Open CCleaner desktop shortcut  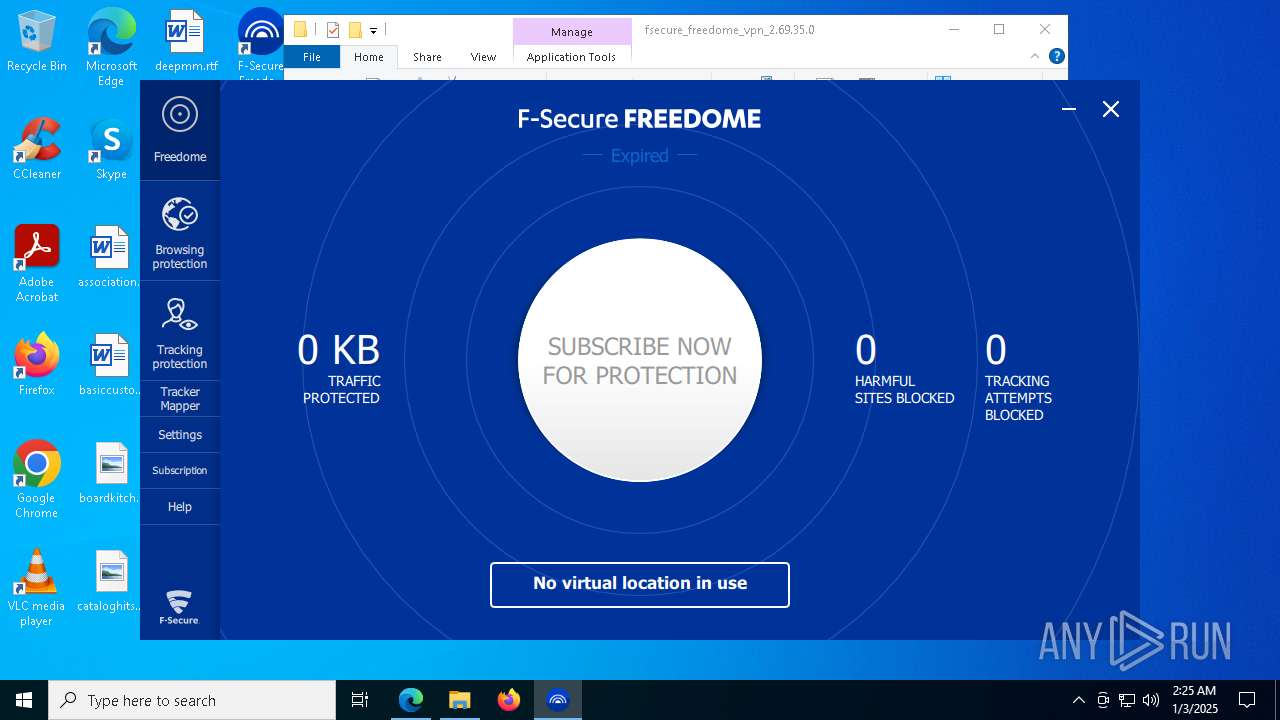[37, 150]
